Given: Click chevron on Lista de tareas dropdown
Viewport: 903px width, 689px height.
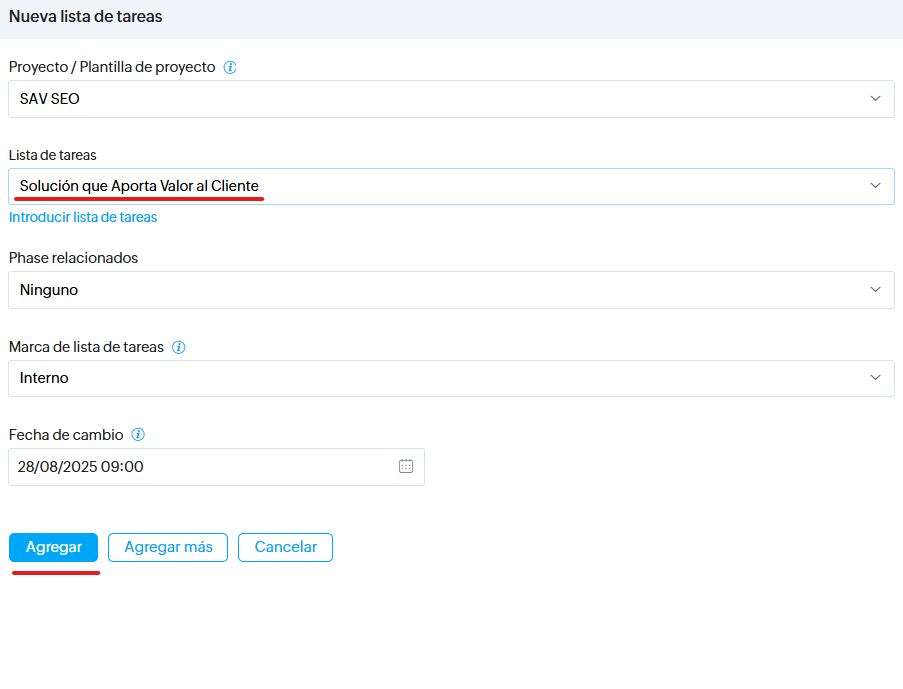Looking at the screenshot, I should click(875, 186).
